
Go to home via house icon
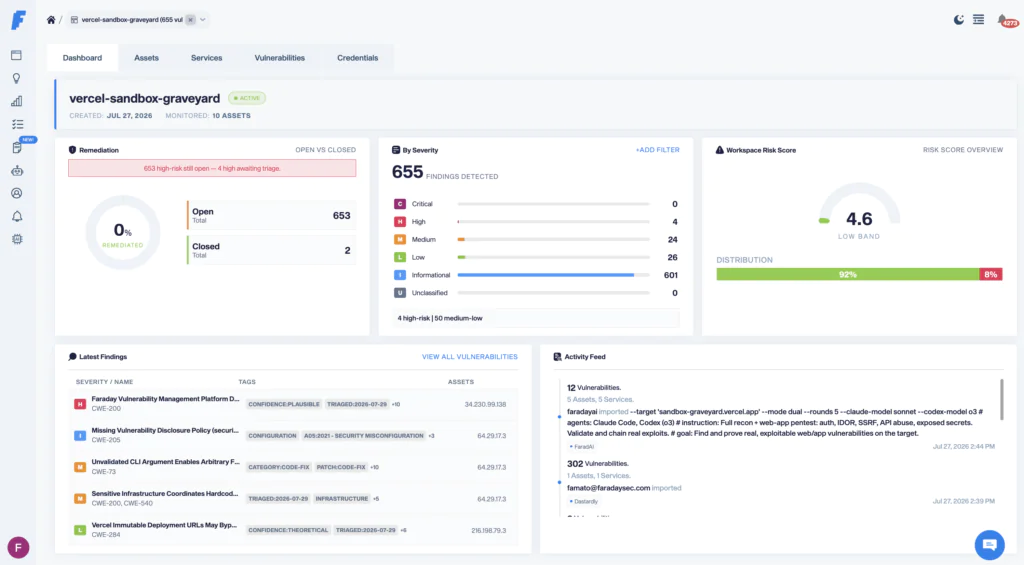coord(51,20)
